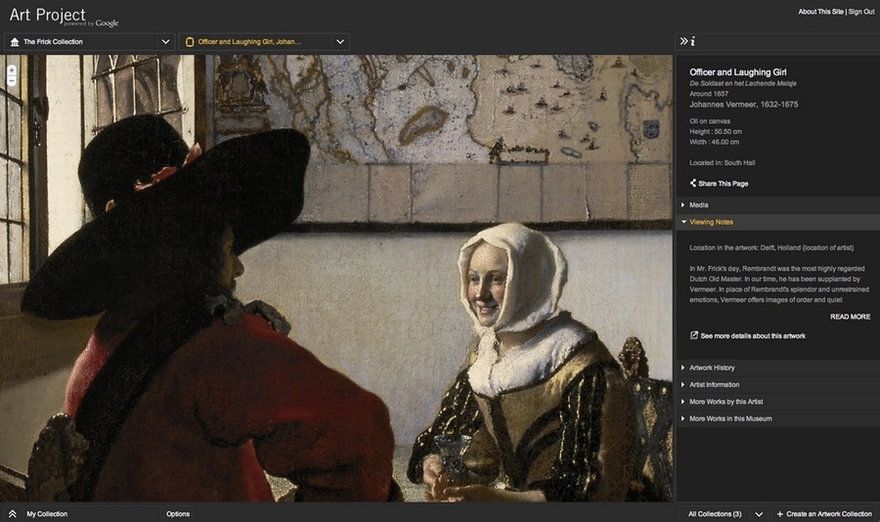Click the info 'i' icon
The width and height of the screenshot is (880, 522).
693,41
